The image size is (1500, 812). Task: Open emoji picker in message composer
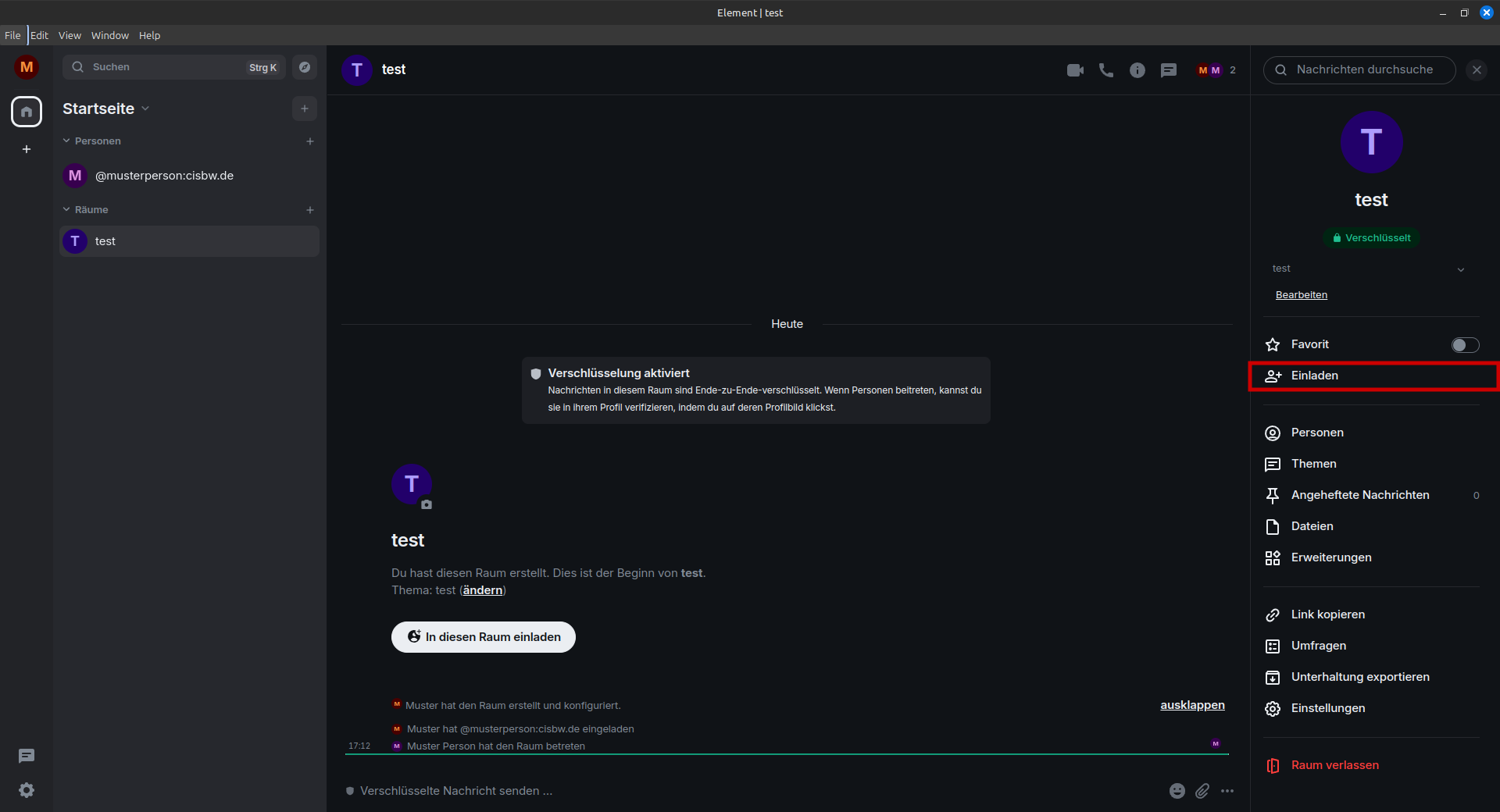pos(1177,791)
